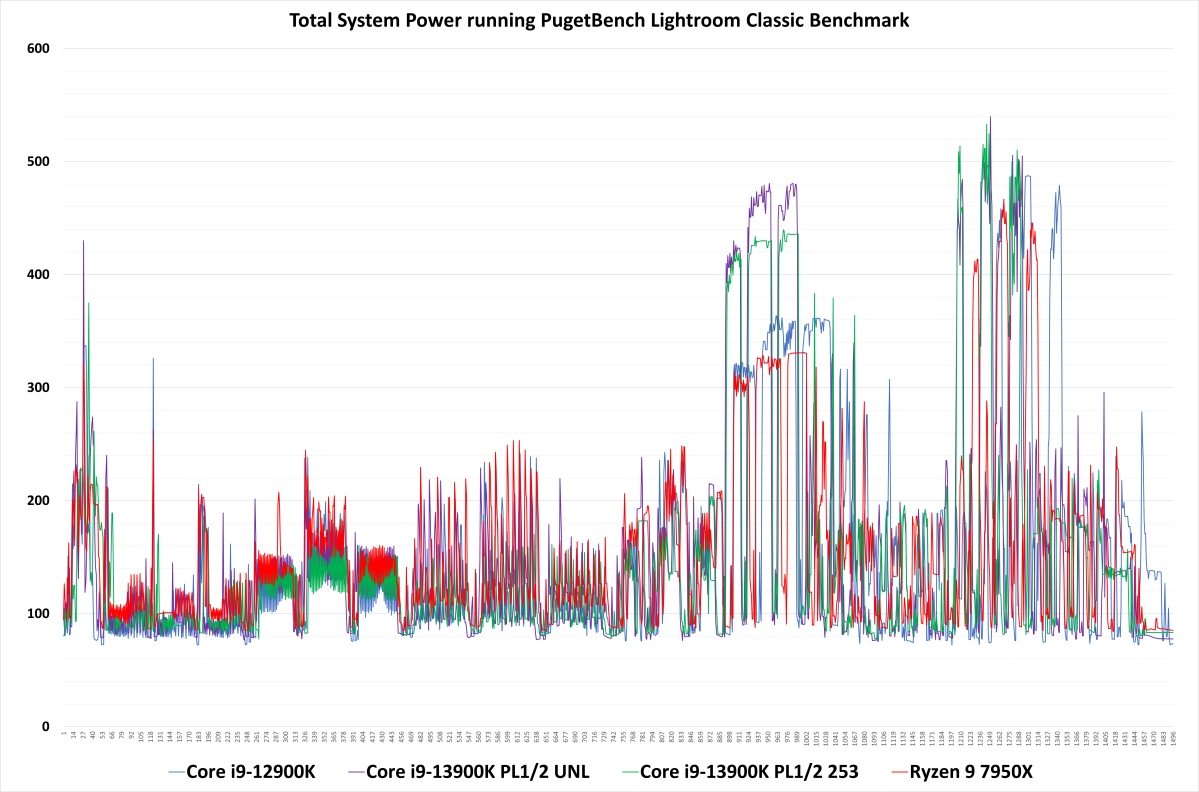
Task: Click the 500 label on the vertical axis
Action: (x=37, y=161)
